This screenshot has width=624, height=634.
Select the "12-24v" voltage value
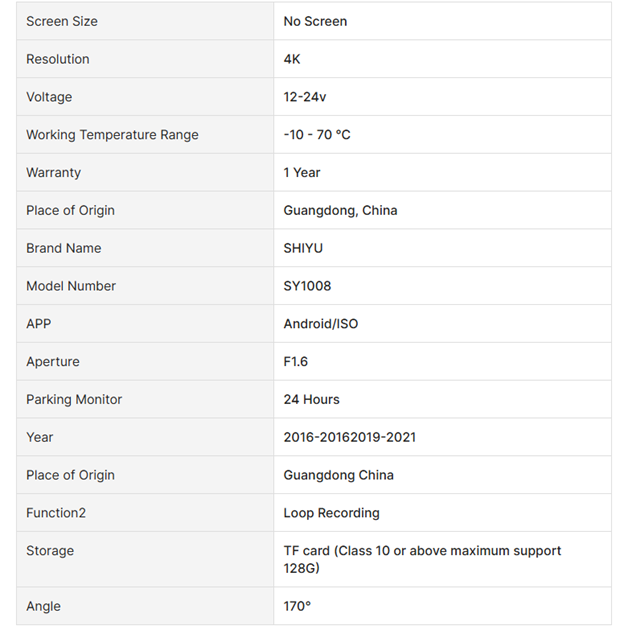pyautogui.click(x=304, y=97)
